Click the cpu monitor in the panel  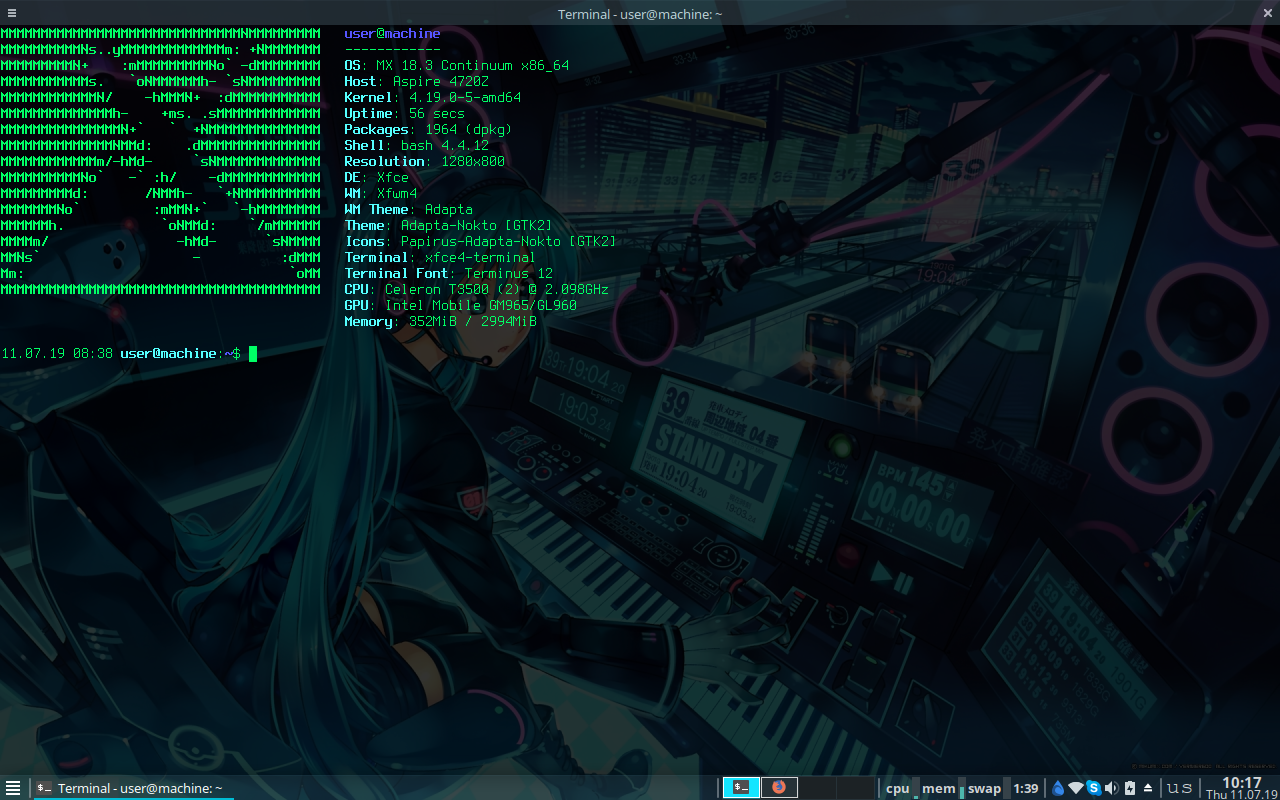point(901,788)
